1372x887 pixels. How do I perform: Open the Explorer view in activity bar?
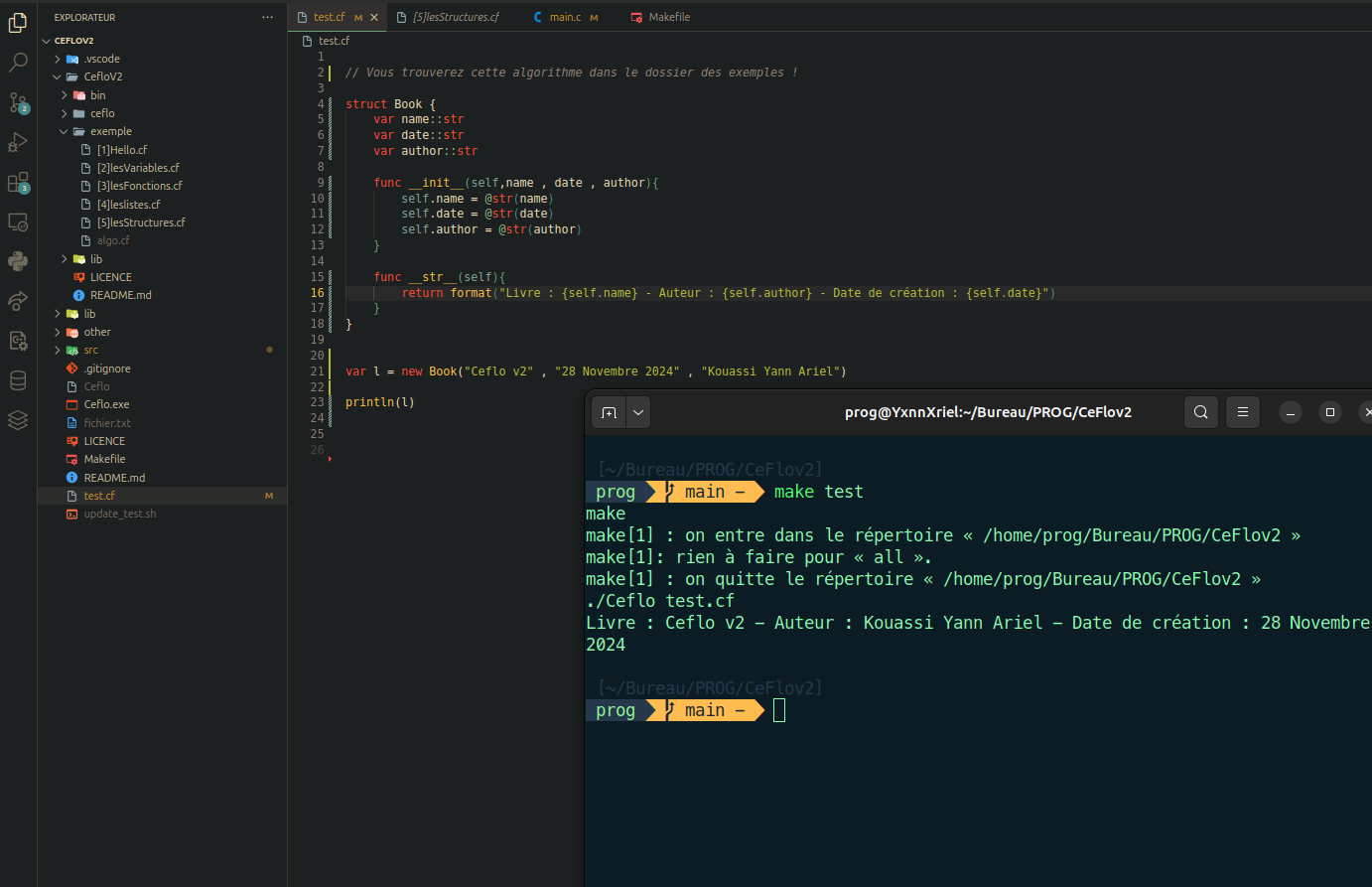click(x=18, y=22)
